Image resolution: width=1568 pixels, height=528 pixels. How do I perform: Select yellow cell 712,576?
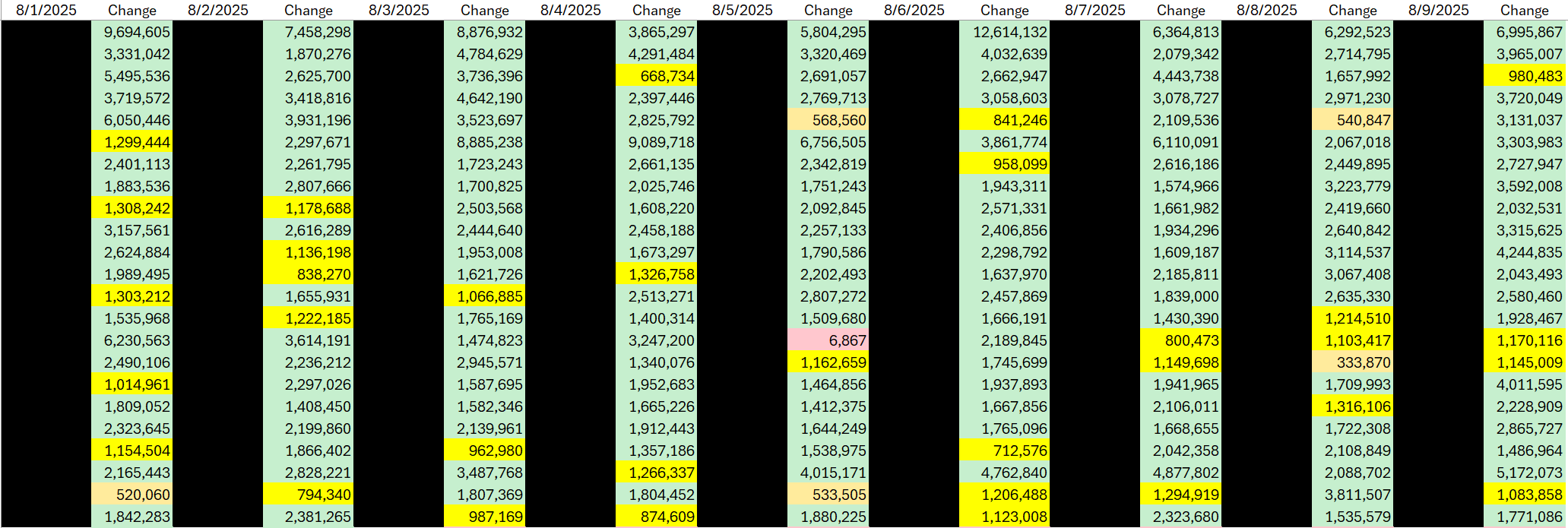(1004, 451)
